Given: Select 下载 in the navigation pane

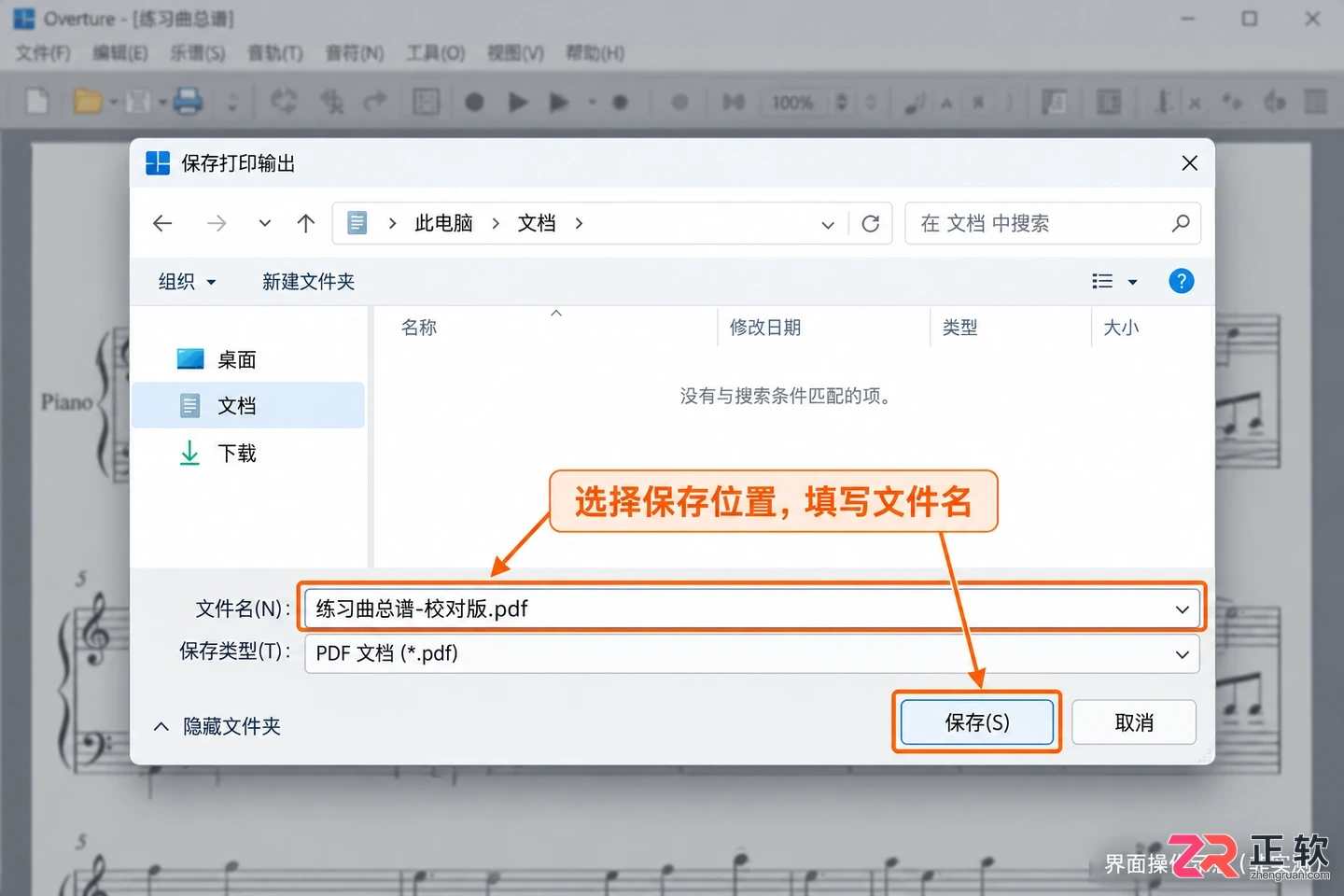Looking at the screenshot, I should click(248, 454).
